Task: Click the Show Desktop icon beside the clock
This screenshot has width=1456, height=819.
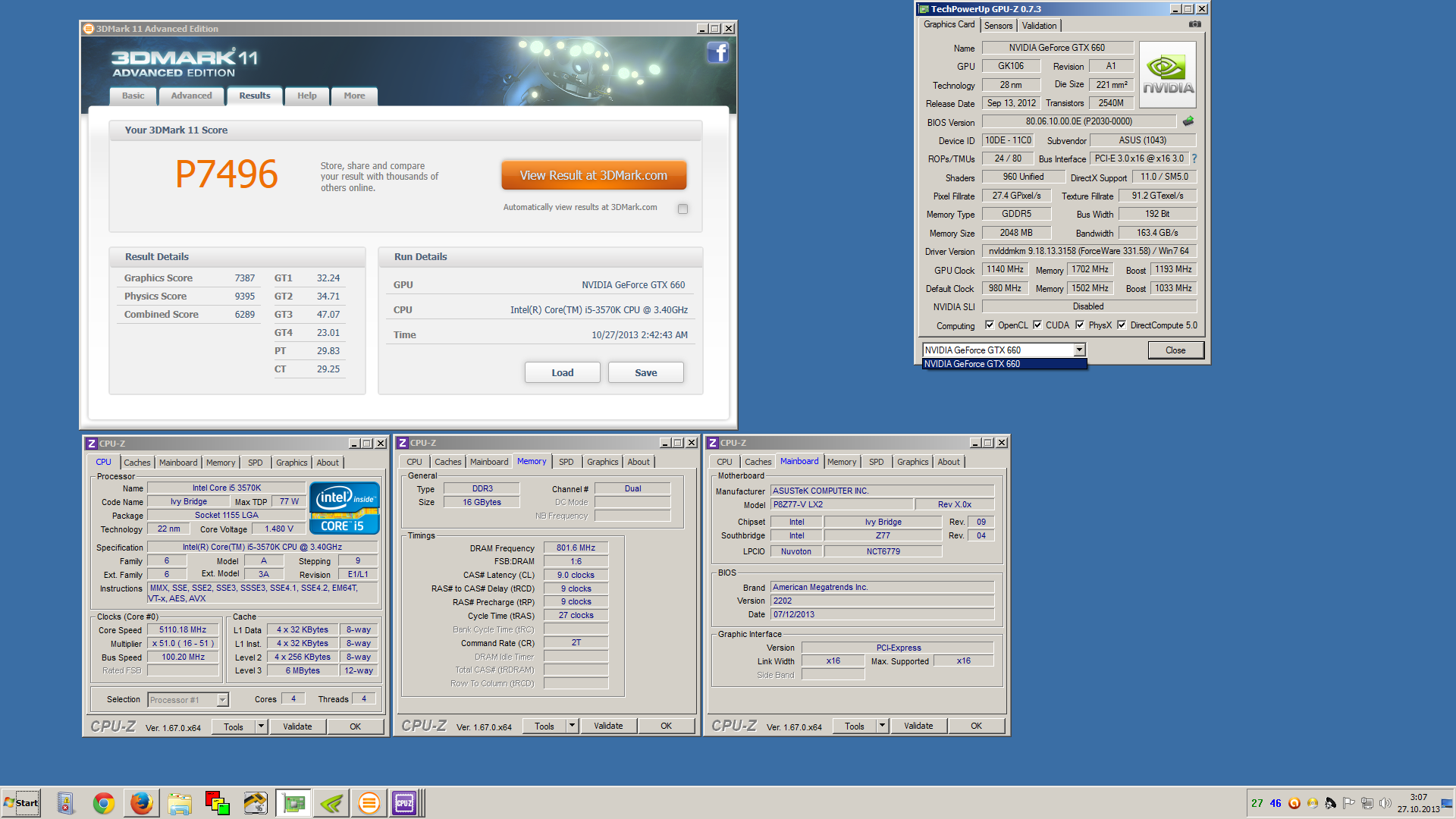Action: [x=1448, y=803]
